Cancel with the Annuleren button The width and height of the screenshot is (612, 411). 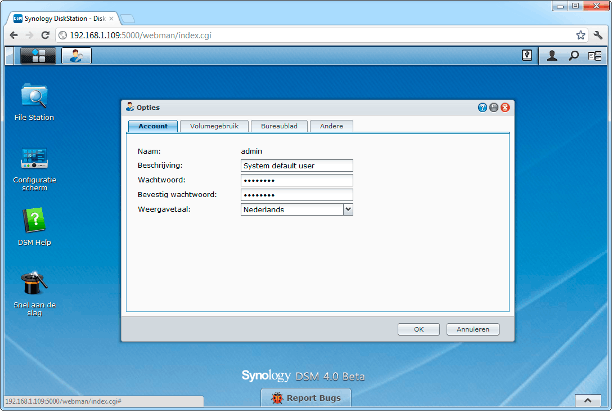[x=473, y=329]
